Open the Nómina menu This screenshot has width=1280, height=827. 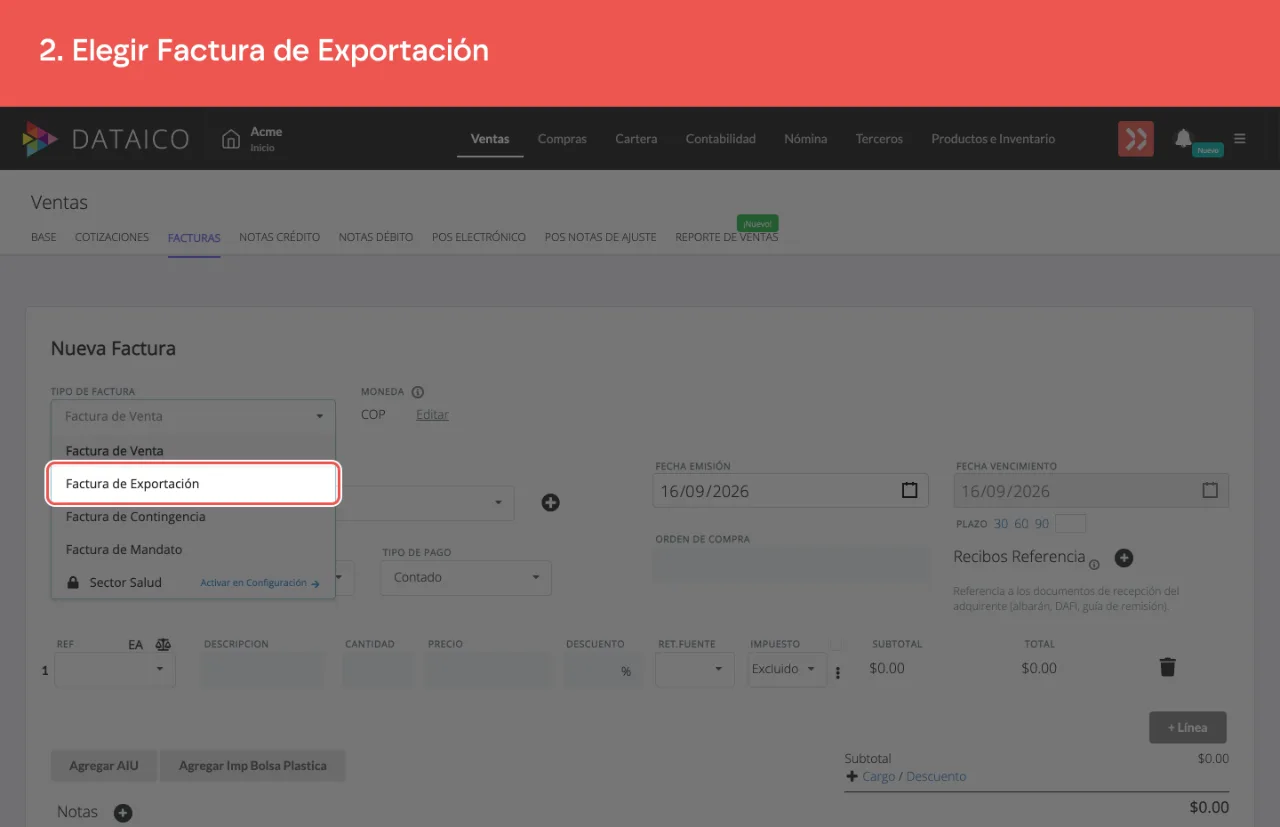806,139
